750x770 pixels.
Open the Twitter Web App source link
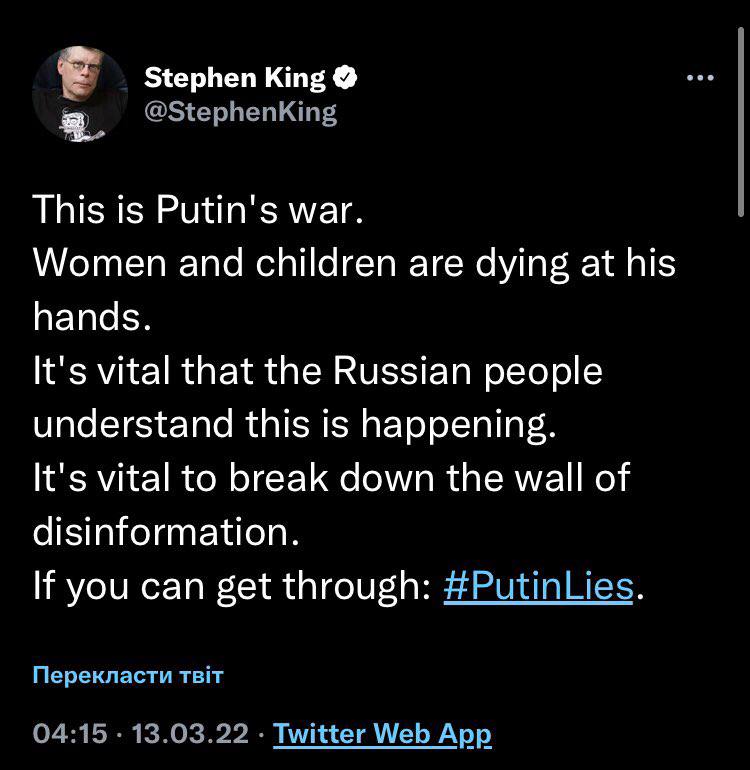pos(382,735)
